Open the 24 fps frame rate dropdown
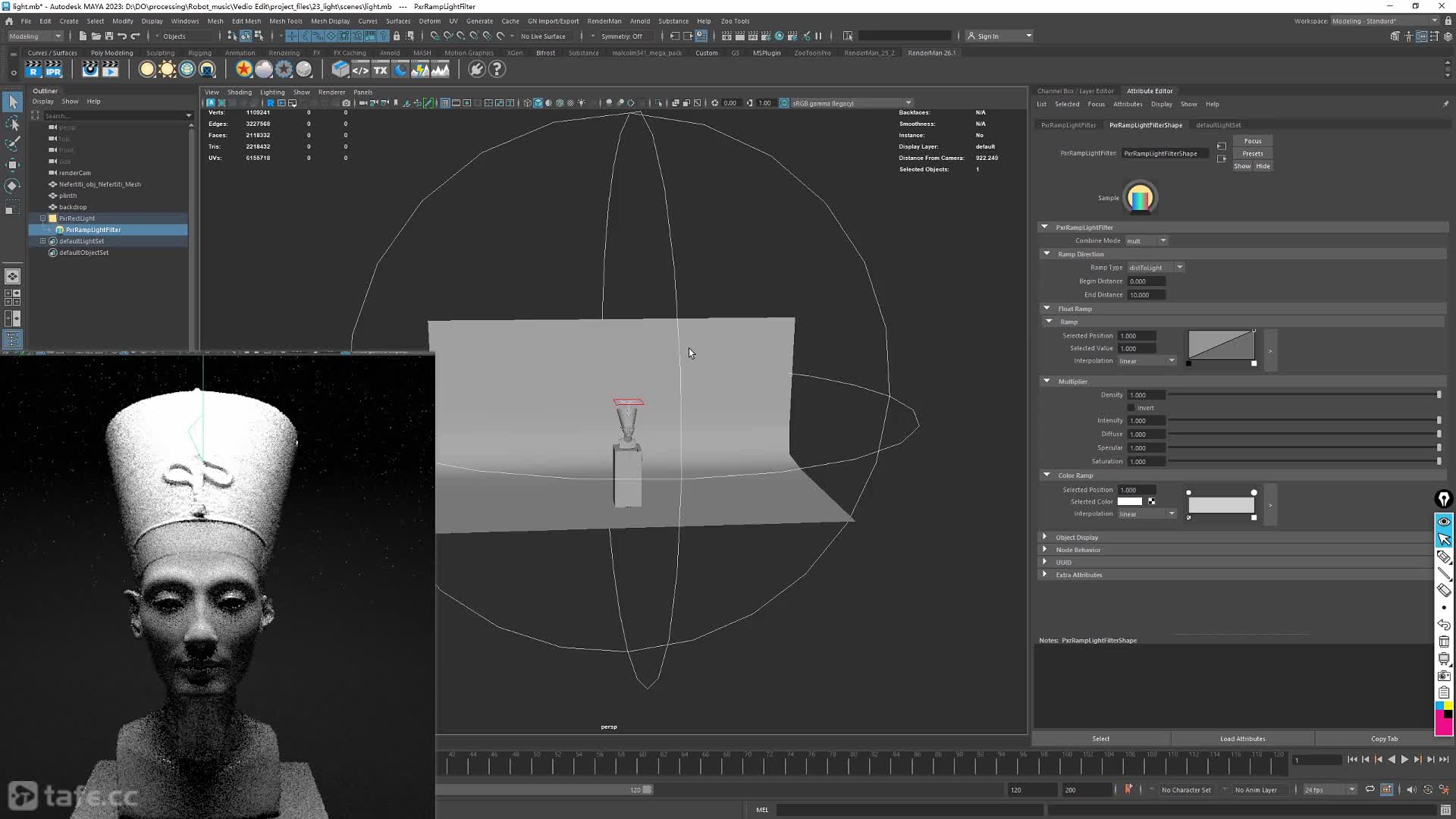The image size is (1456, 819). (x=1329, y=789)
